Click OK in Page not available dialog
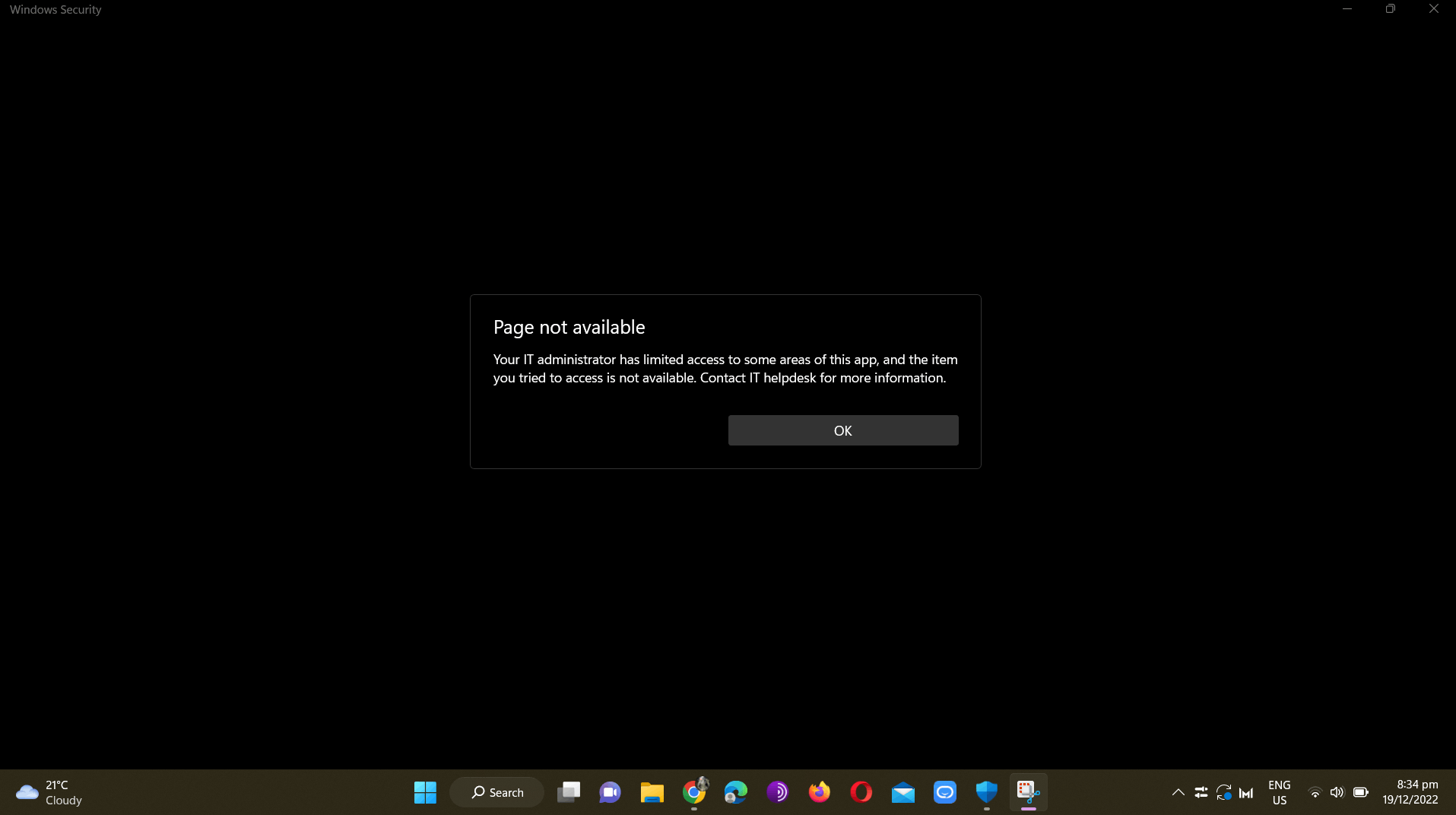Image resolution: width=1456 pixels, height=815 pixels. pos(842,430)
